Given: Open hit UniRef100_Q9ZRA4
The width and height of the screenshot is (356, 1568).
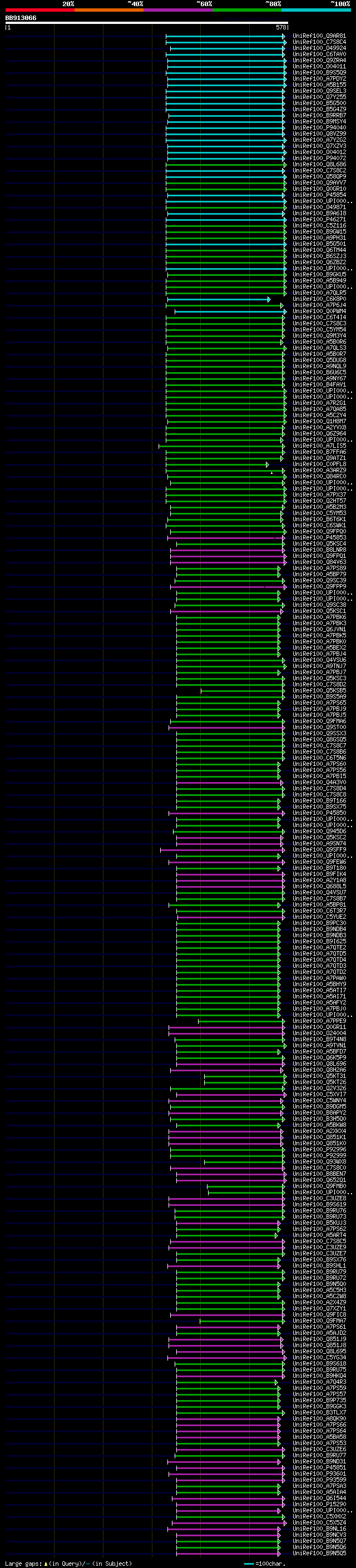Looking at the screenshot, I should click(319, 60).
